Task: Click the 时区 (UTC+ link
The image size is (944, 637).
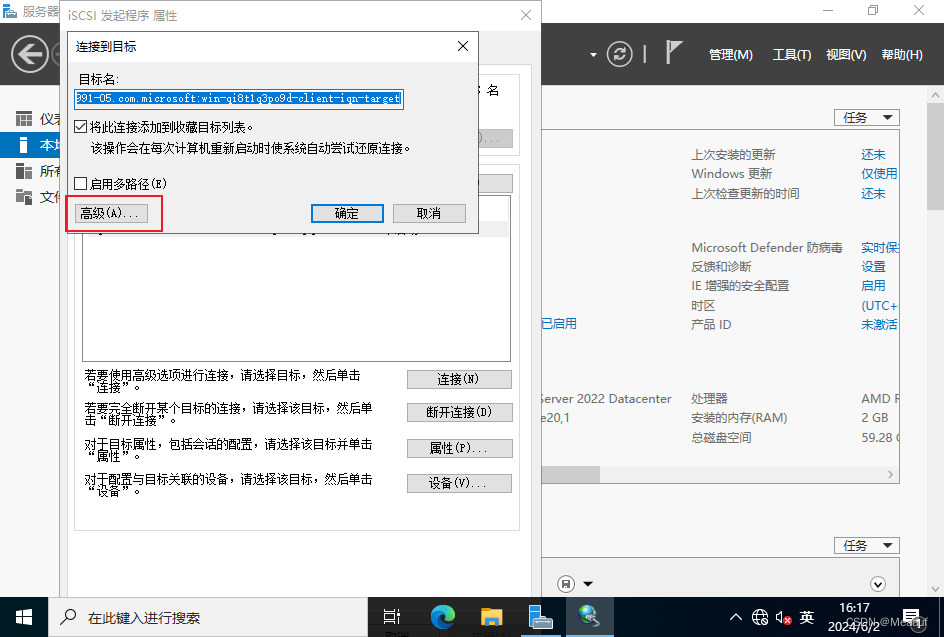Action: [879, 306]
